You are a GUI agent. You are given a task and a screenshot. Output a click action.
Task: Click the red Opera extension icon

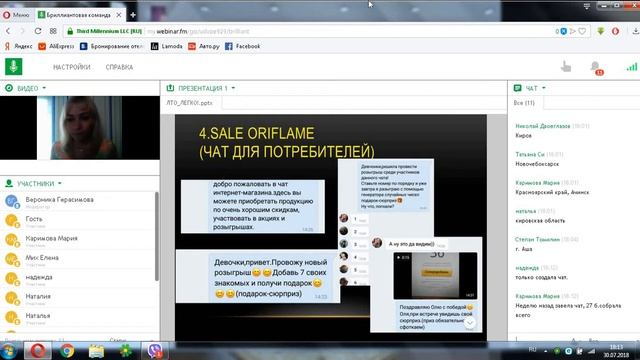616,31
